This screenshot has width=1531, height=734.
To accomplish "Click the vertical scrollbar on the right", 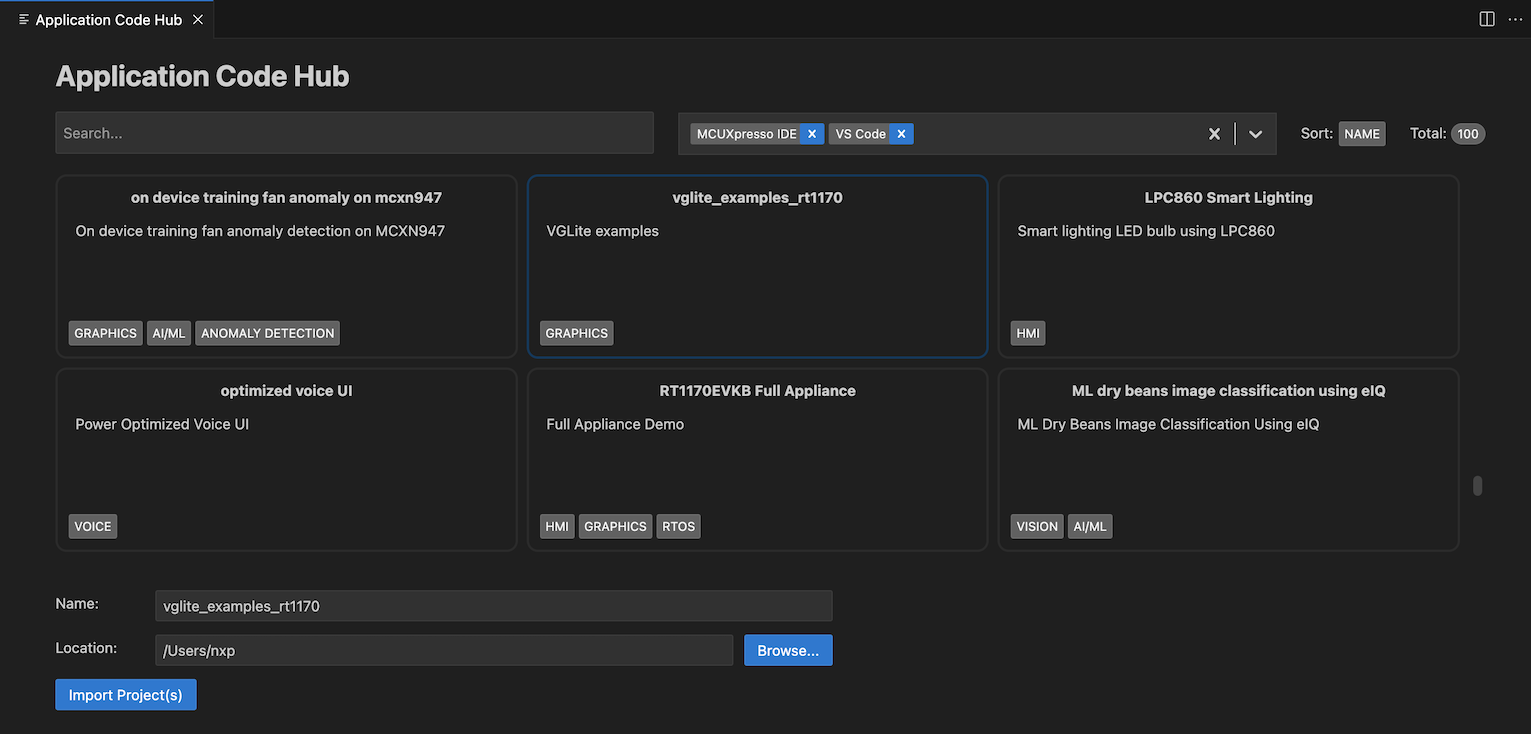I will point(1477,485).
